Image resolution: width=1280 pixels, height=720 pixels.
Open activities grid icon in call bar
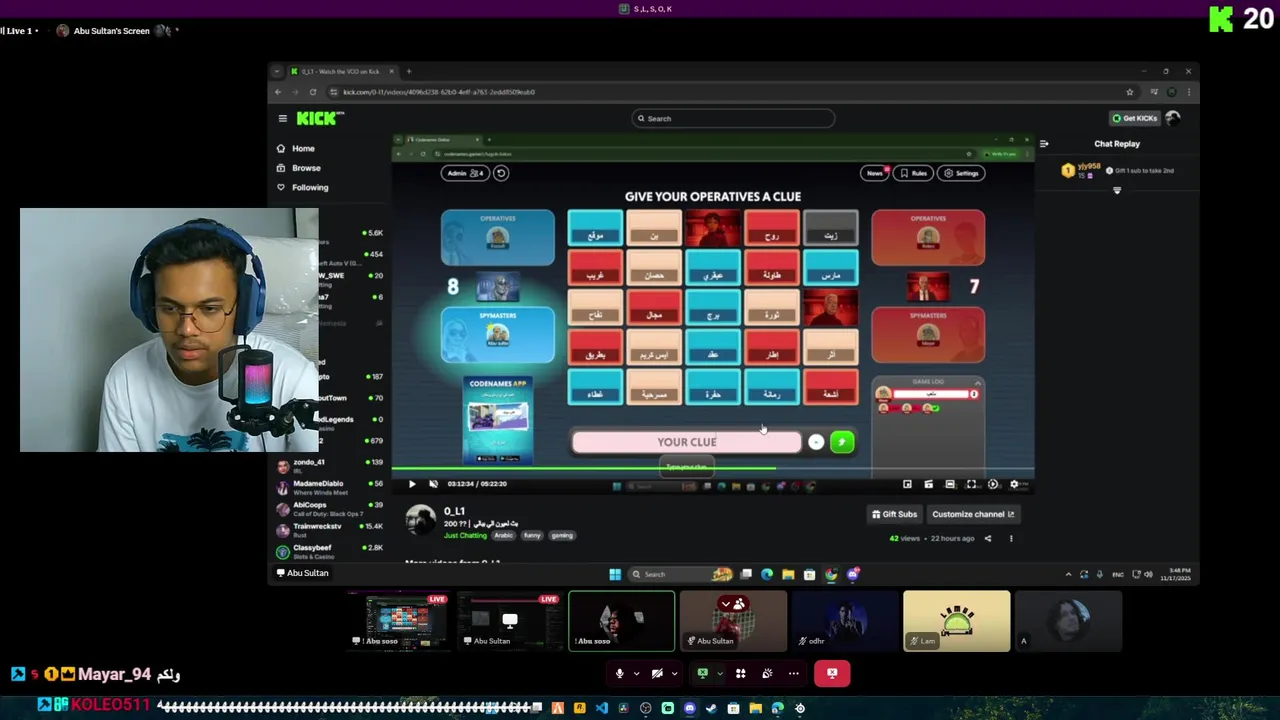pyautogui.click(x=741, y=674)
